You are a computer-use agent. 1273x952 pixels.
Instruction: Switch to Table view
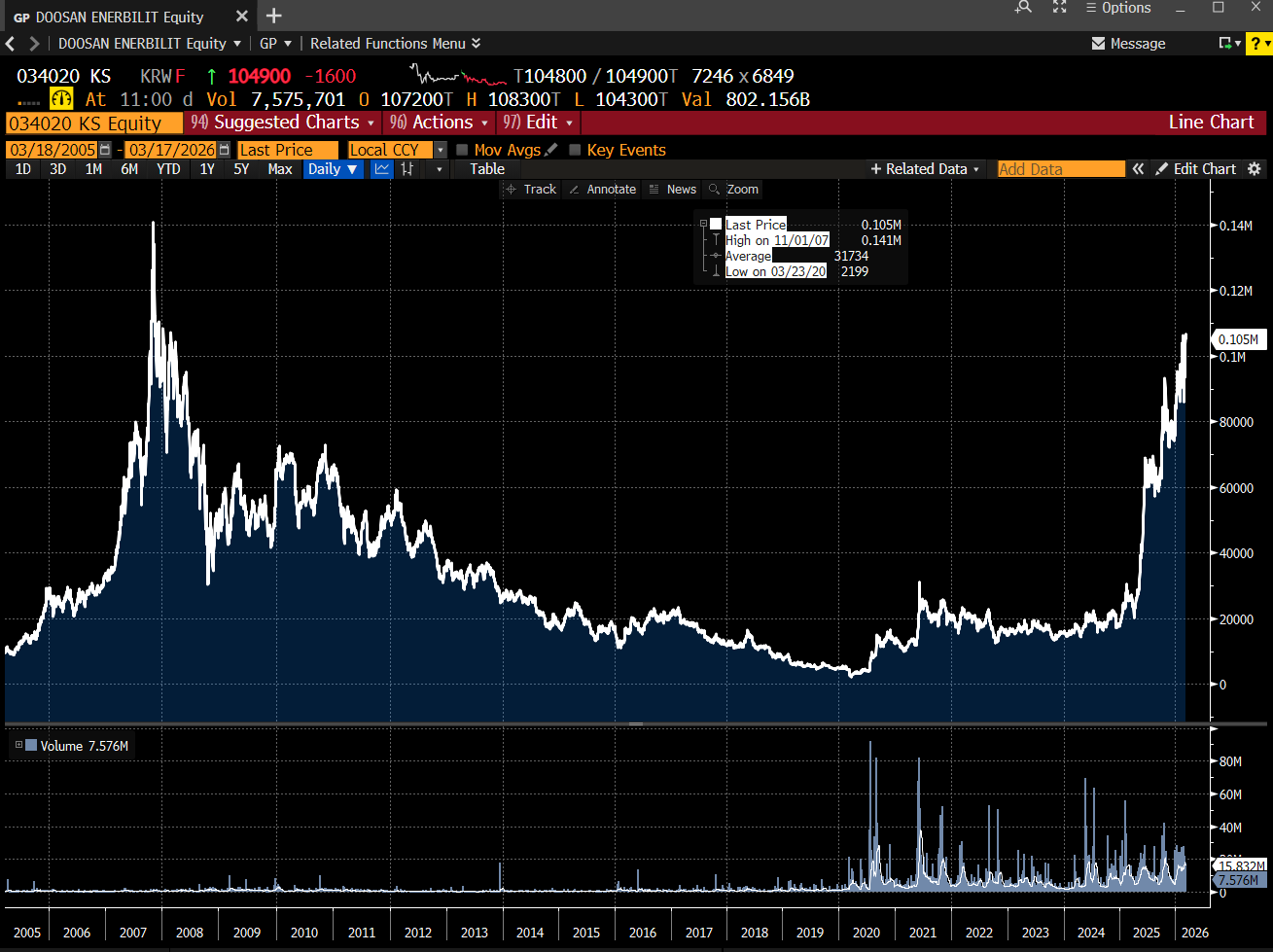click(487, 169)
